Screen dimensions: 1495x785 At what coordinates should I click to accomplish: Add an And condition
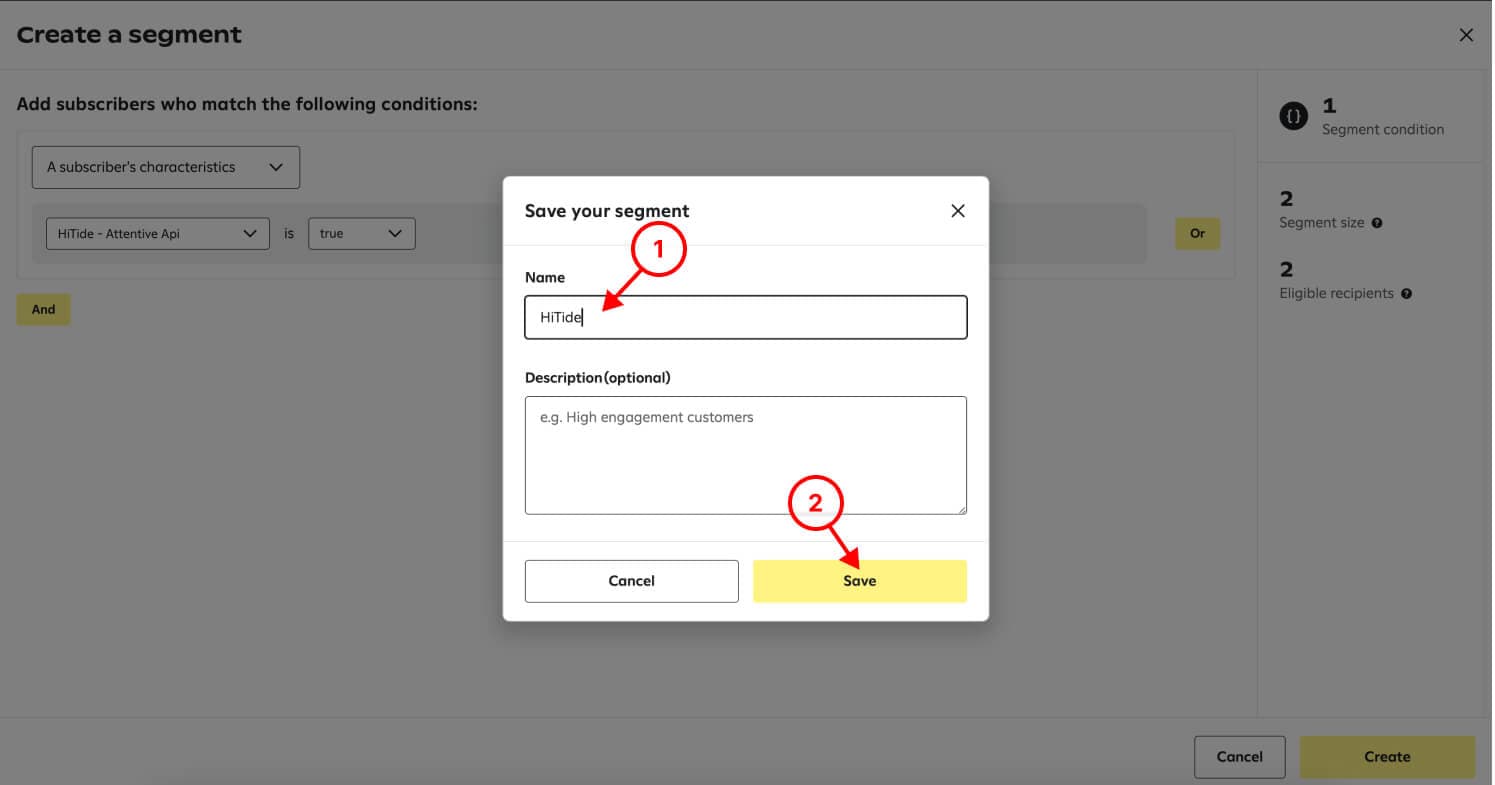click(43, 309)
